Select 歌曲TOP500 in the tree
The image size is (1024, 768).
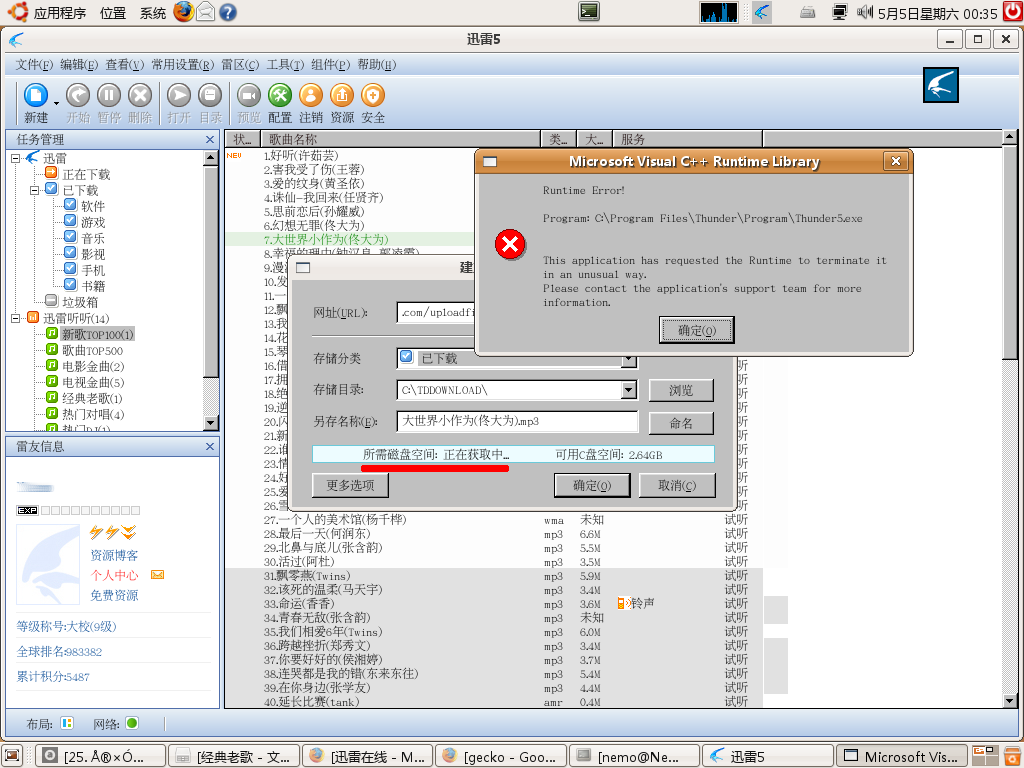[x=92, y=351]
